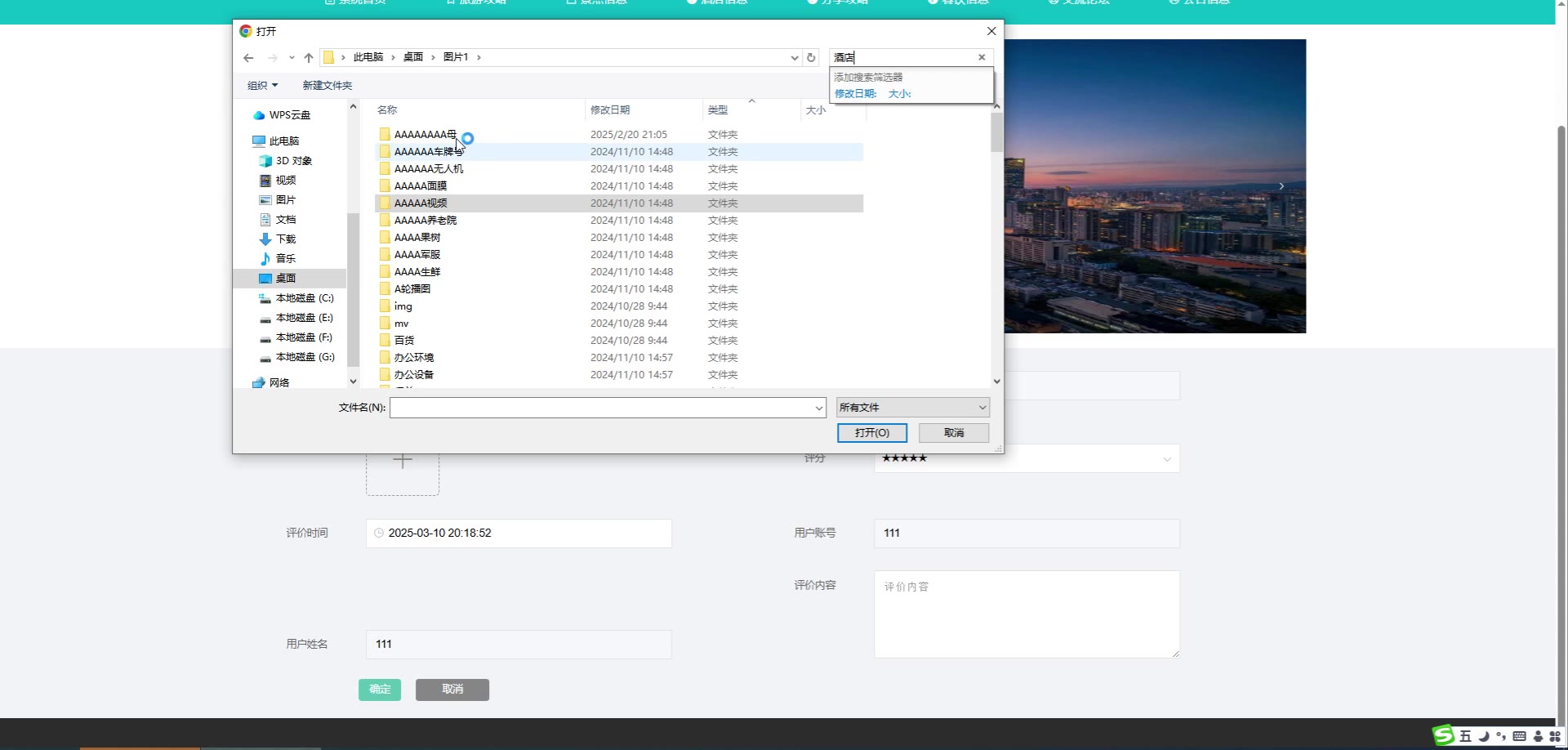Select the AAAA军服 folder icon
This screenshot has height=750, width=1568.
(385, 255)
